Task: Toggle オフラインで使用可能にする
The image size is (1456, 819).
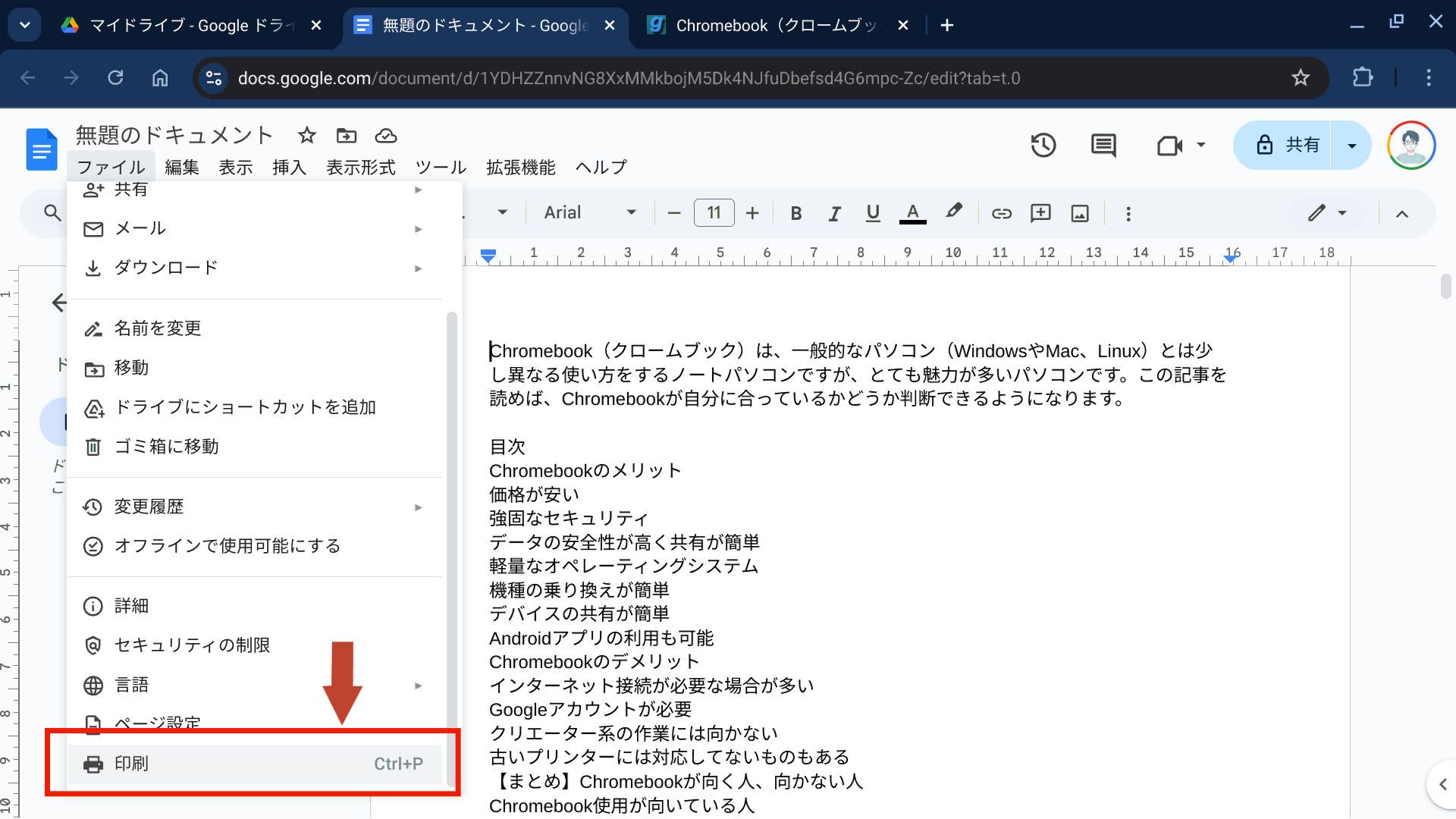Action: (x=255, y=546)
